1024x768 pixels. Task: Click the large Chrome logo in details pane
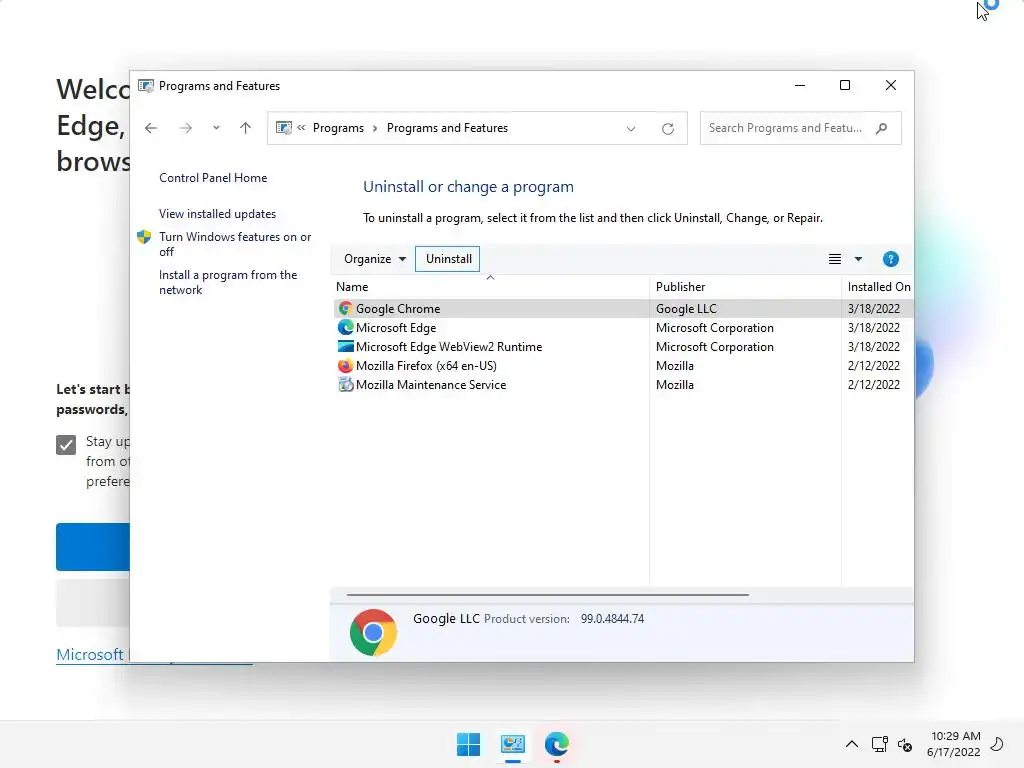click(x=374, y=632)
